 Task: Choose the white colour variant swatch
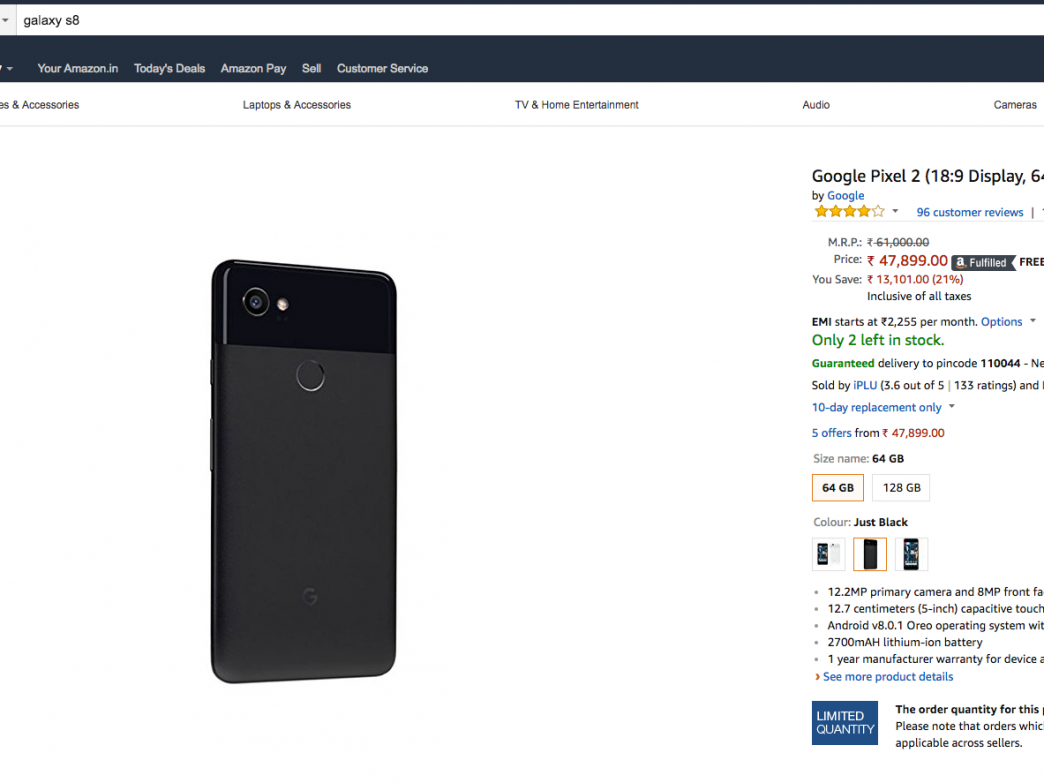point(829,554)
